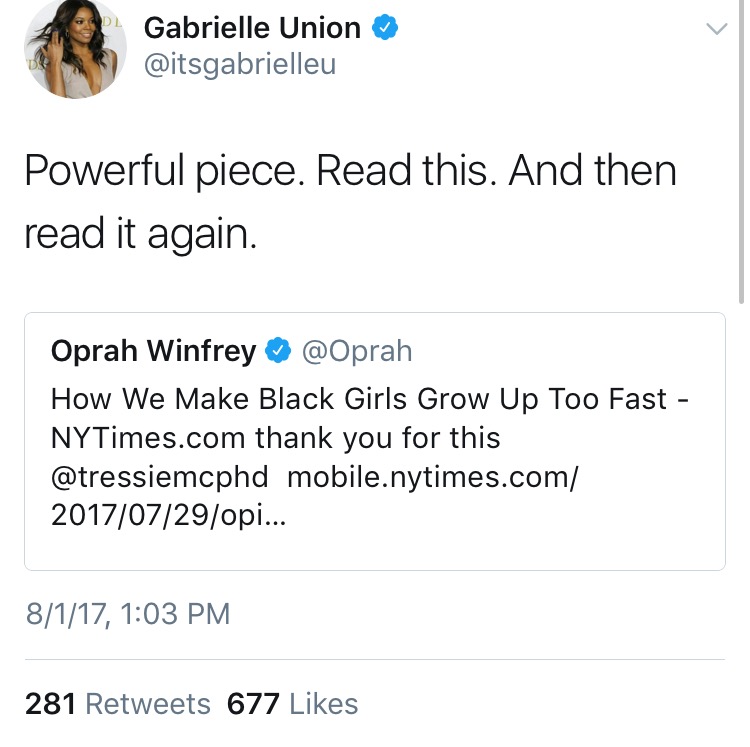Click the 8/1/17, 1:03 PM timestamp
This screenshot has width=750, height=747.
point(127,613)
